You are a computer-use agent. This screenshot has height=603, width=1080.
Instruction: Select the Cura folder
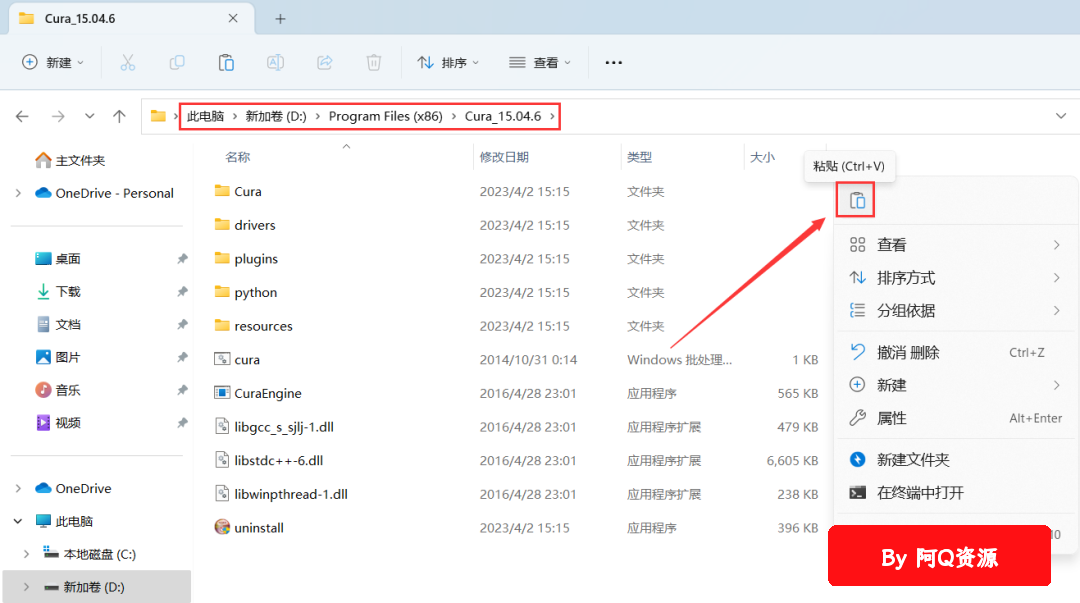(x=238, y=192)
